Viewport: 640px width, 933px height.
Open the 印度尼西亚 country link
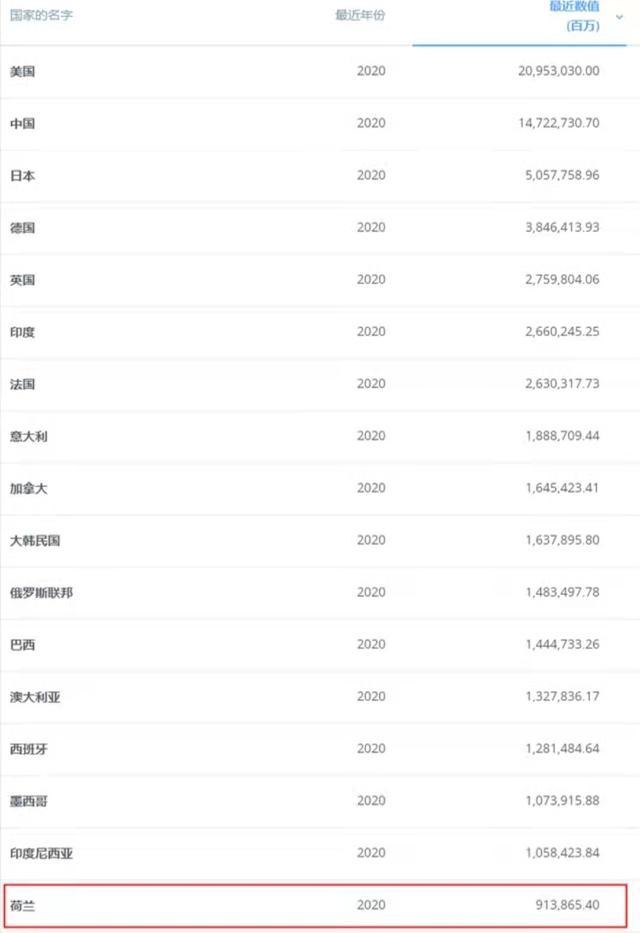(x=41, y=852)
